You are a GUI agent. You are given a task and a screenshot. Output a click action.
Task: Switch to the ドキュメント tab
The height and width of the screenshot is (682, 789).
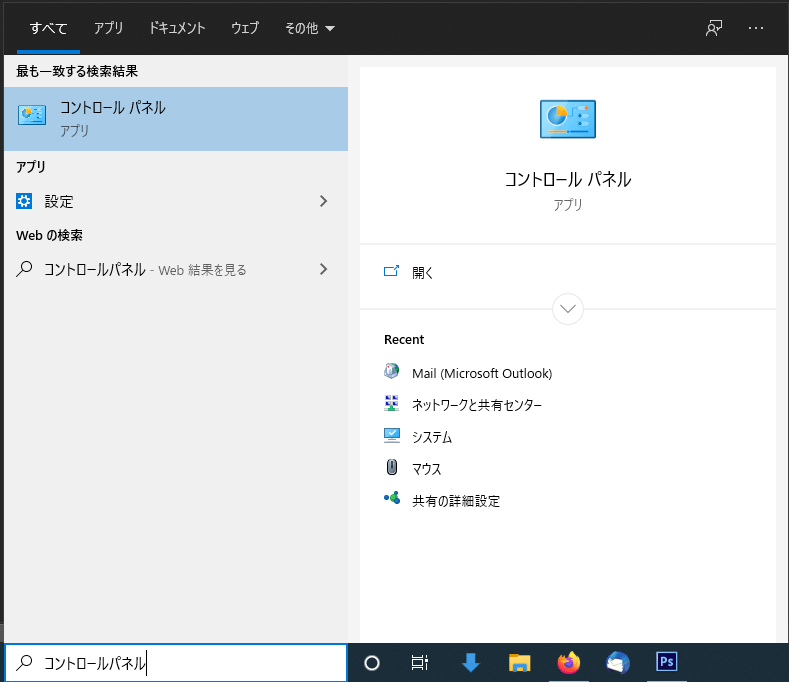point(177,28)
